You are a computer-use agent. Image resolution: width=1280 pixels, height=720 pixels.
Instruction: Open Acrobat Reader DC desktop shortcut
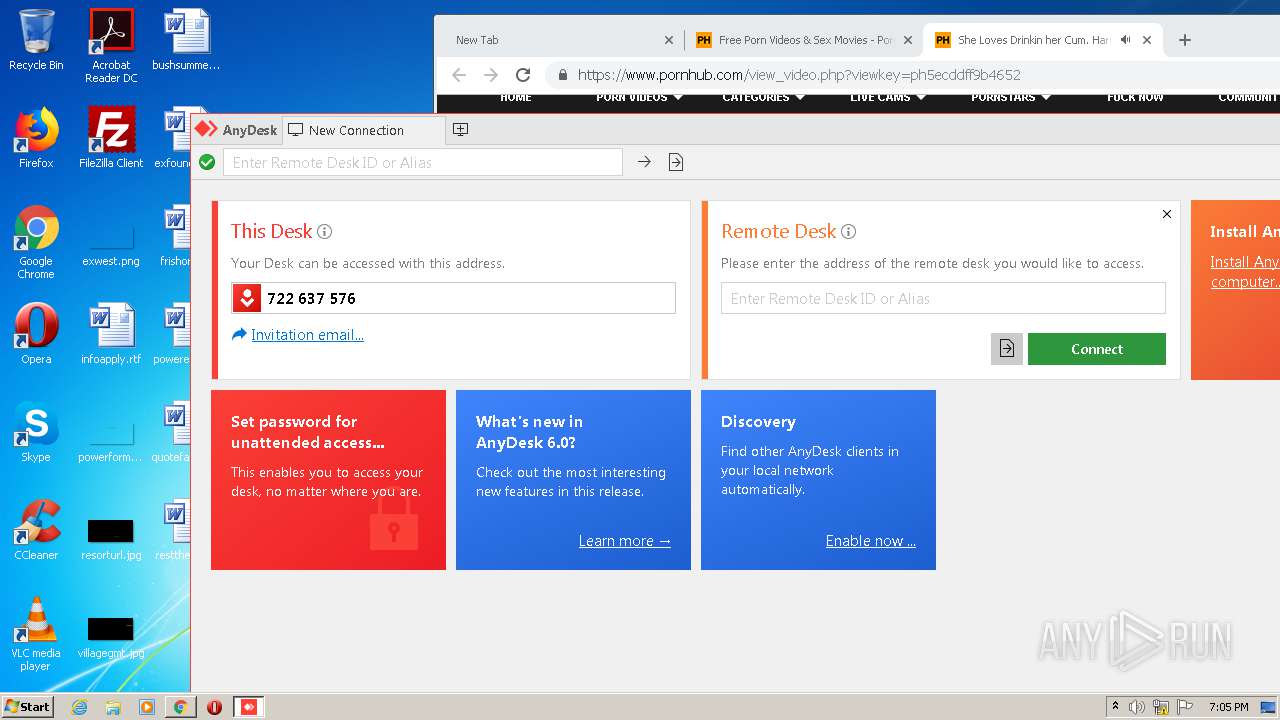point(111,45)
